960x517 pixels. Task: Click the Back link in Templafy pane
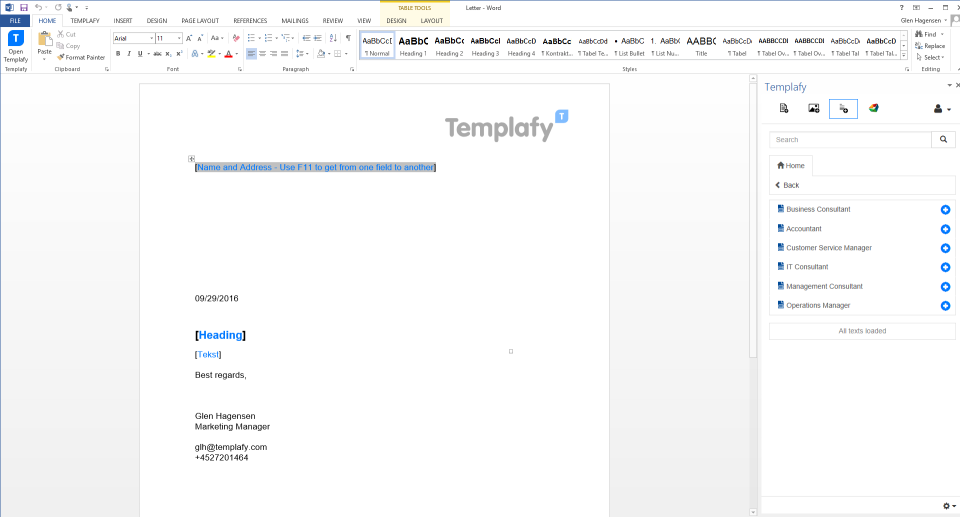(x=787, y=185)
